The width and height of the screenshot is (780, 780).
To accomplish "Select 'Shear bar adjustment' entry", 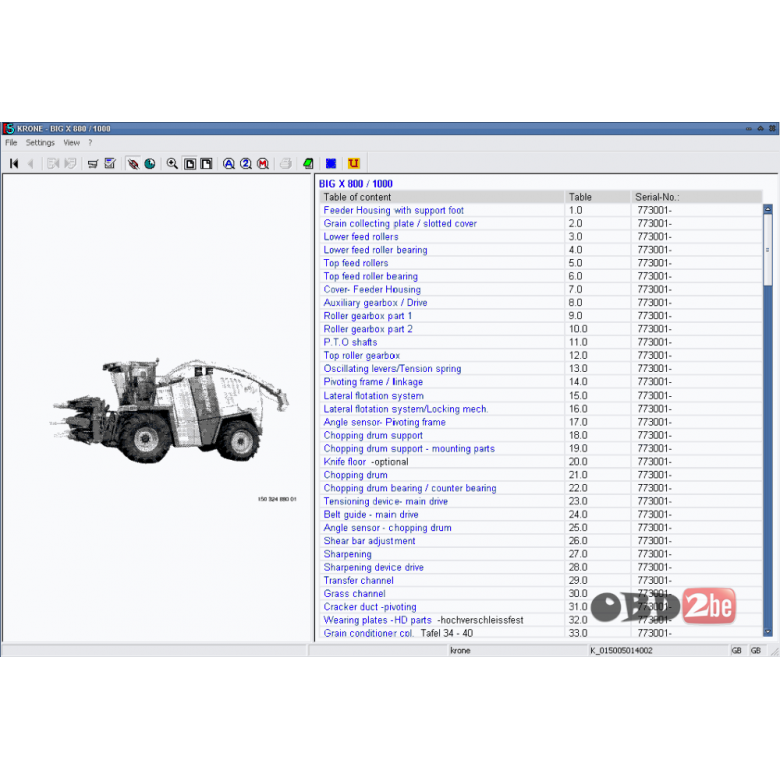I will click(x=369, y=541).
